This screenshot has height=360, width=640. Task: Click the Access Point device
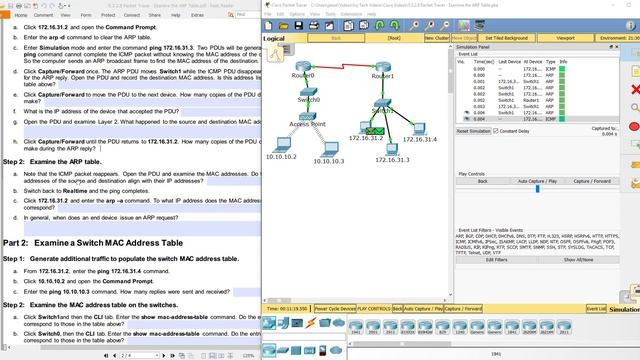point(307,117)
